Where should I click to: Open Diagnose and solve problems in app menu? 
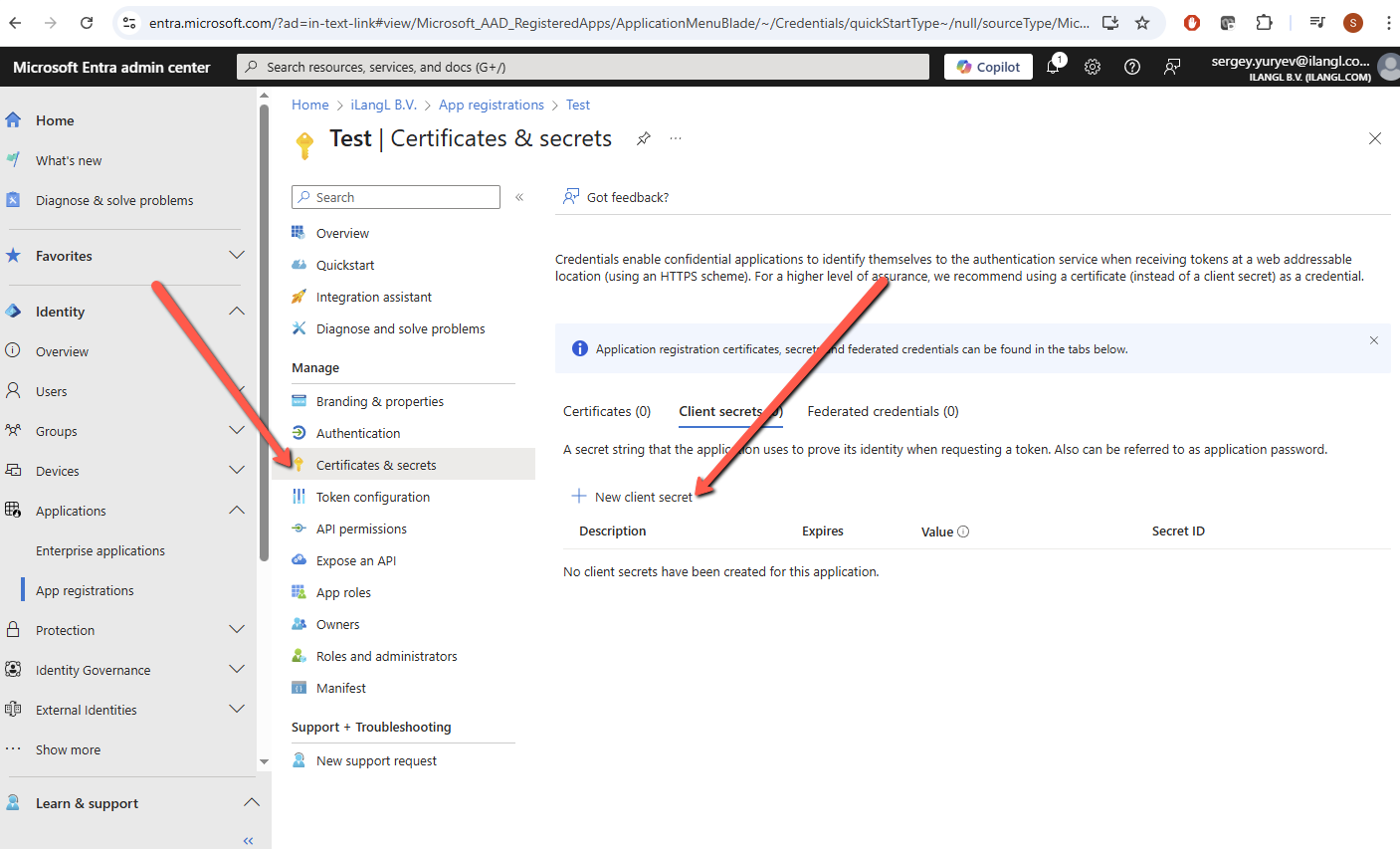403,328
